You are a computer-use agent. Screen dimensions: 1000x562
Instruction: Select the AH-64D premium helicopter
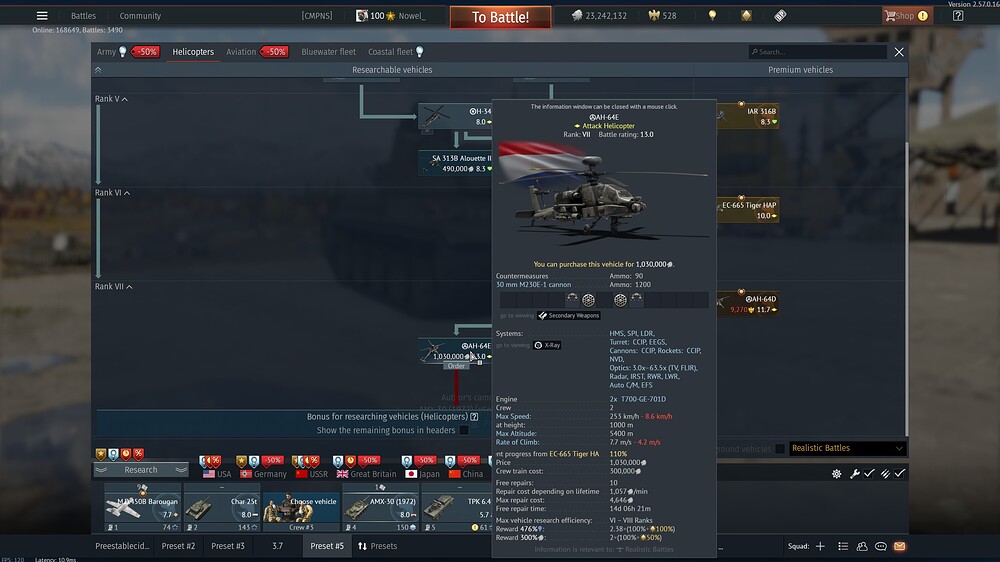(x=747, y=304)
